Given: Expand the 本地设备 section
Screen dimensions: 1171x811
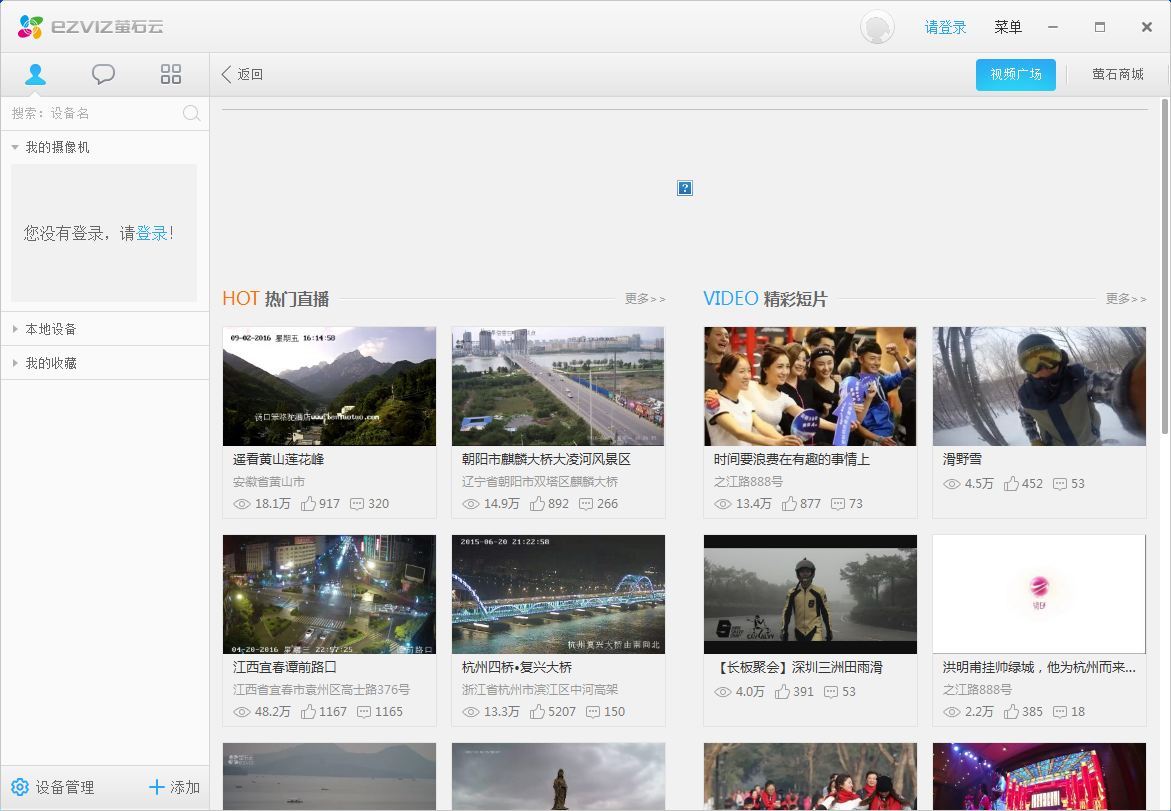Looking at the screenshot, I should (15, 329).
